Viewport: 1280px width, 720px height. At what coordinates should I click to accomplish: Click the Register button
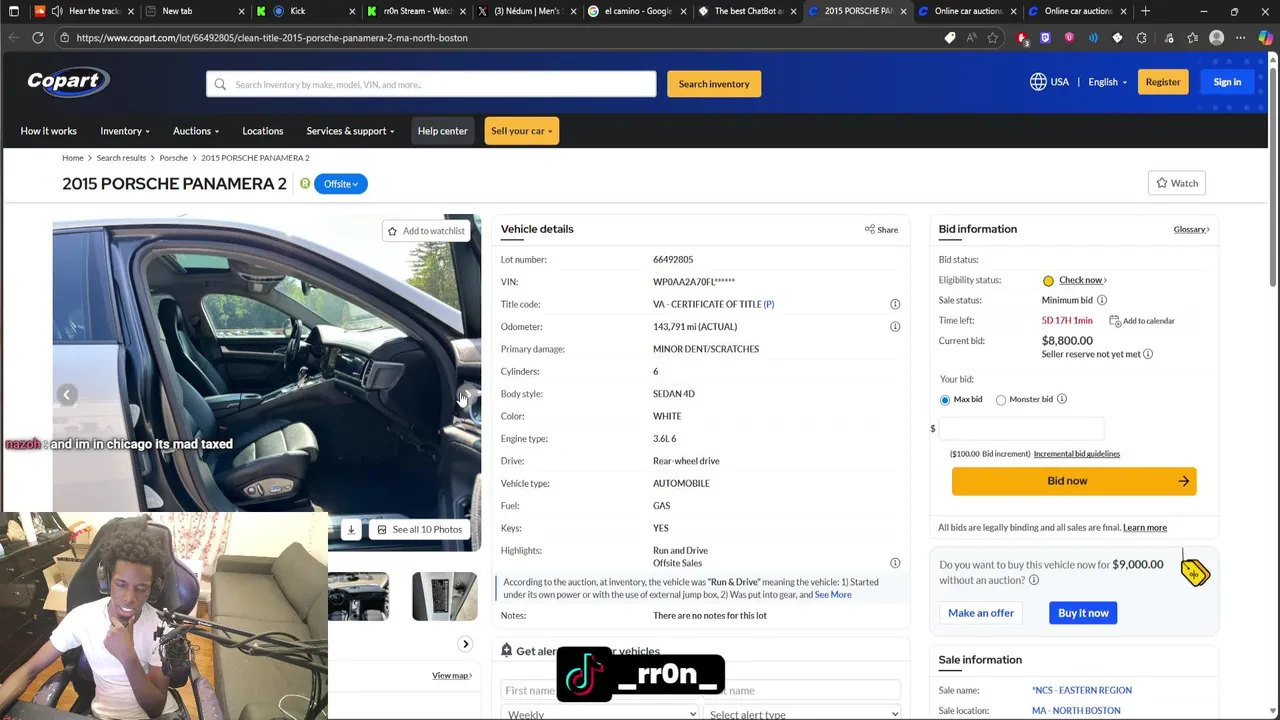pos(1163,82)
